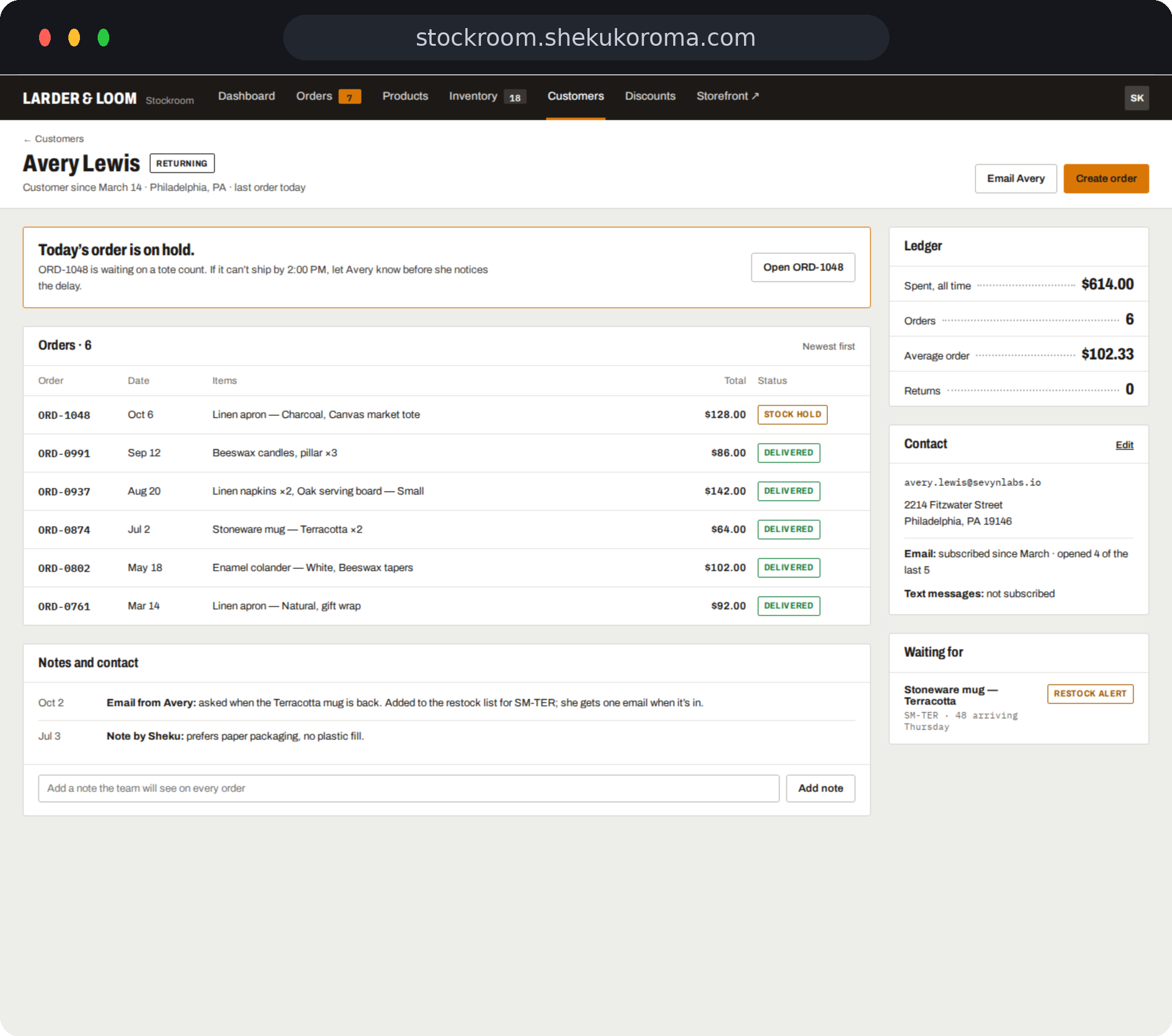This screenshot has width=1172, height=1036.
Task: Open the Storefront external link
Action: point(728,96)
